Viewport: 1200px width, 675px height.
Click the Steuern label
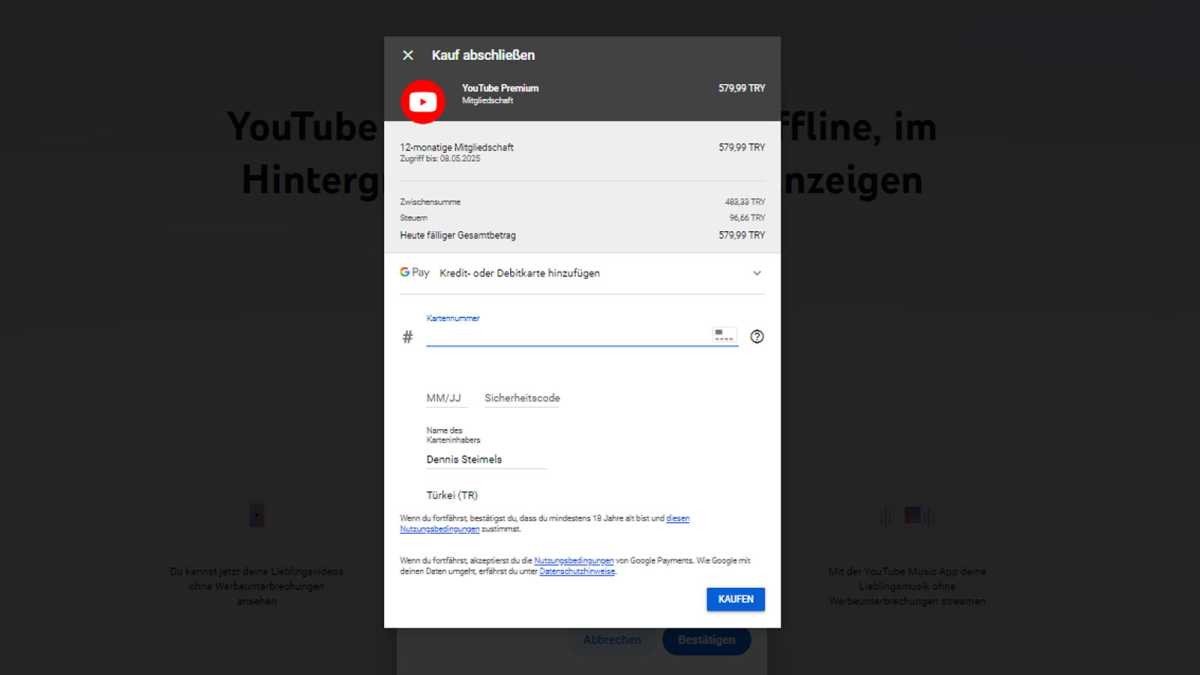pos(414,217)
